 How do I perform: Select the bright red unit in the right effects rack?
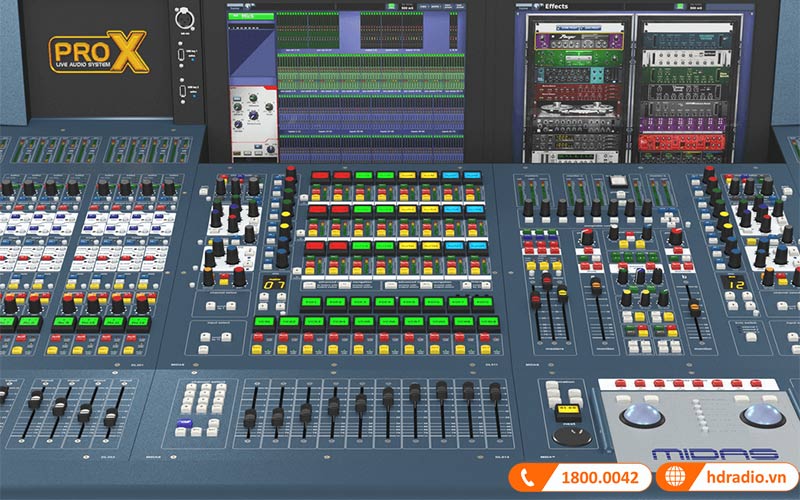point(681,141)
